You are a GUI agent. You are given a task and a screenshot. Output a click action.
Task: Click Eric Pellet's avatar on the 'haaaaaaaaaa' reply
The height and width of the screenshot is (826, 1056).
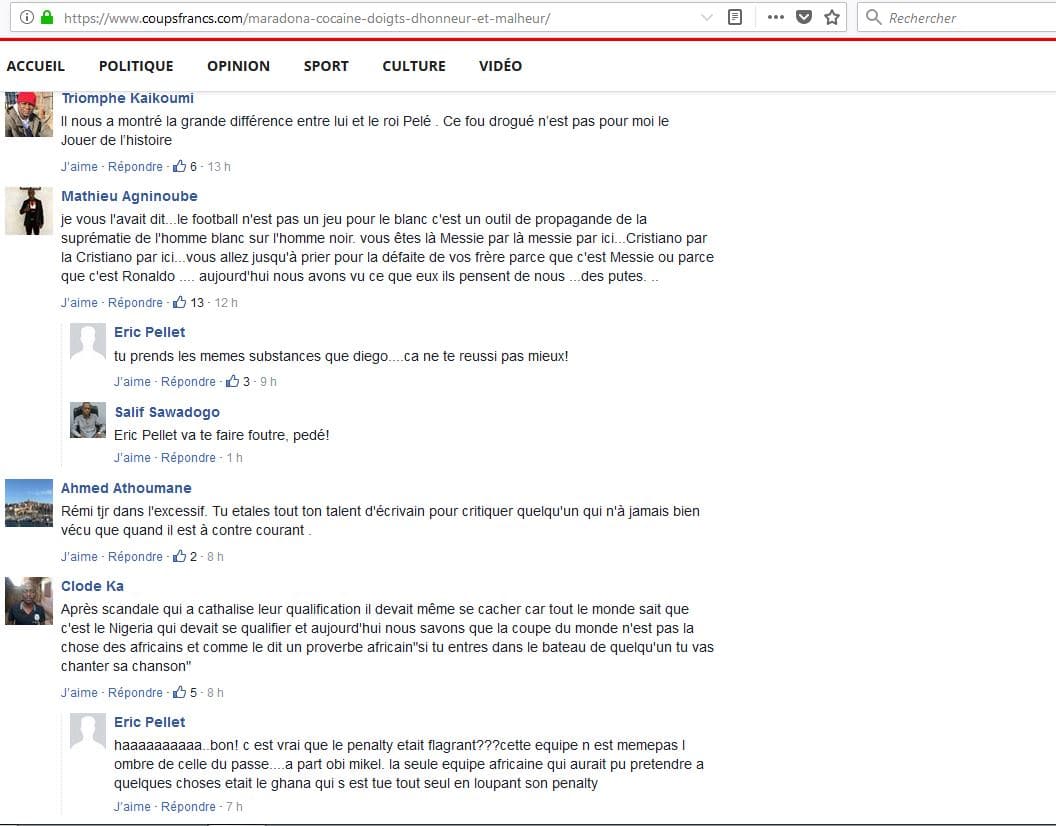tap(88, 731)
